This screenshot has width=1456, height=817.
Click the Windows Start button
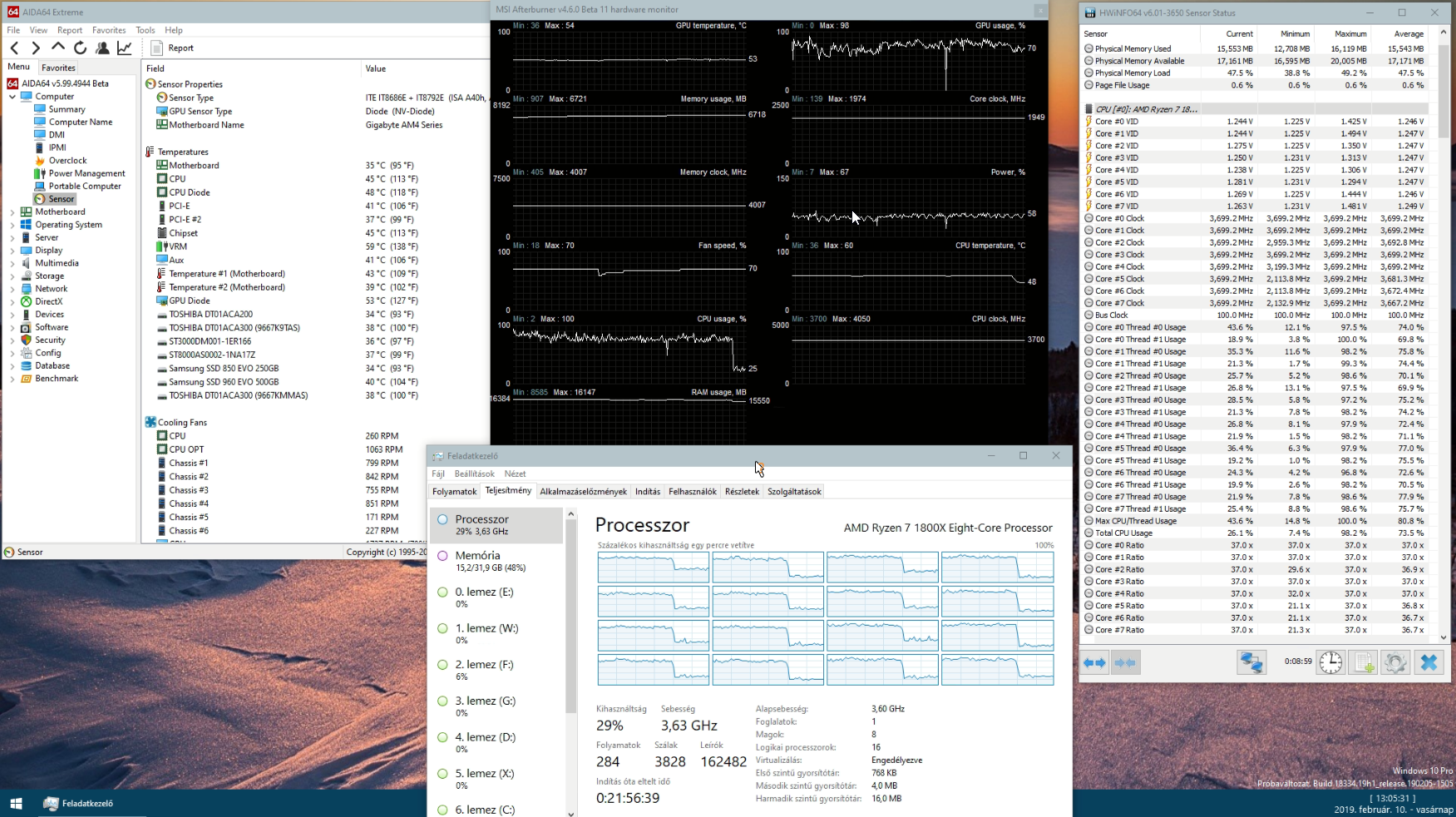[16, 804]
